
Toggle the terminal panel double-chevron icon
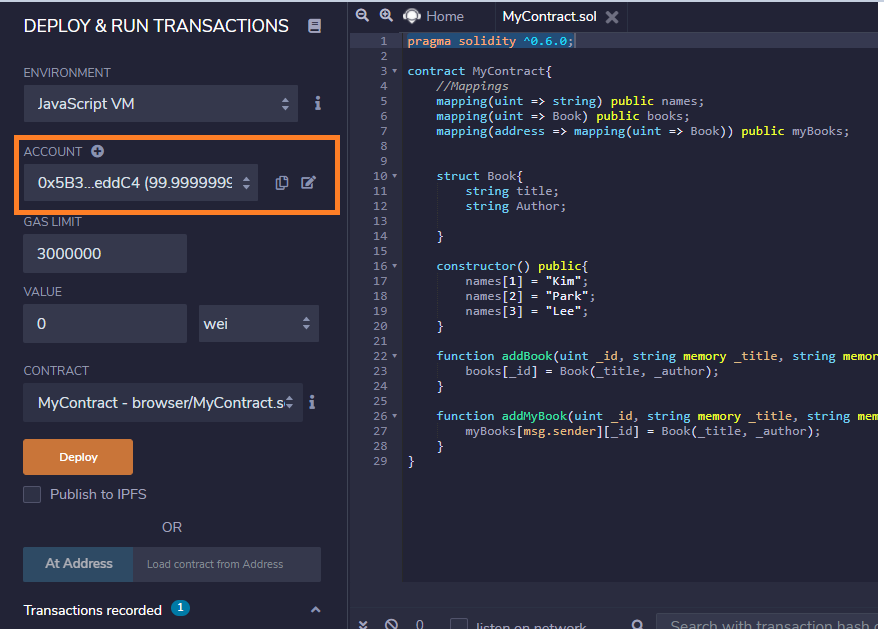coord(363,624)
